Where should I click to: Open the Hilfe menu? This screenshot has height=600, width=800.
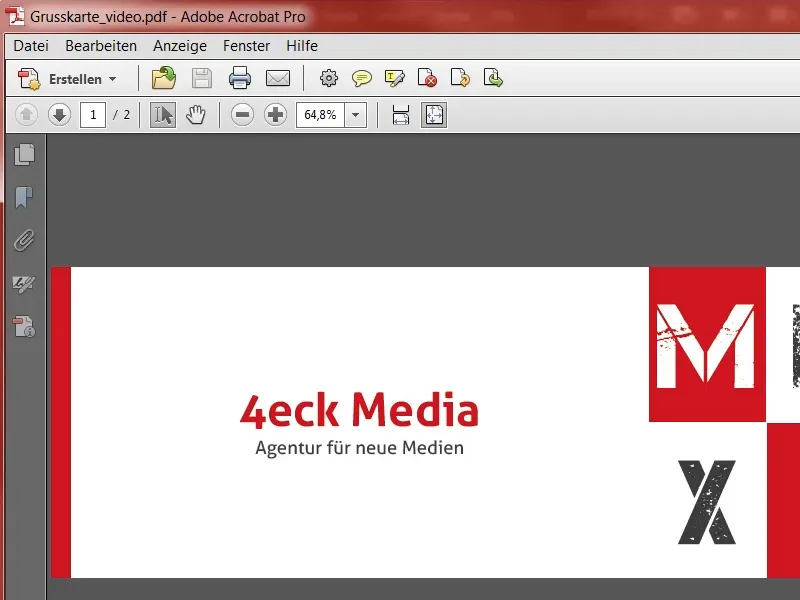(x=302, y=46)
